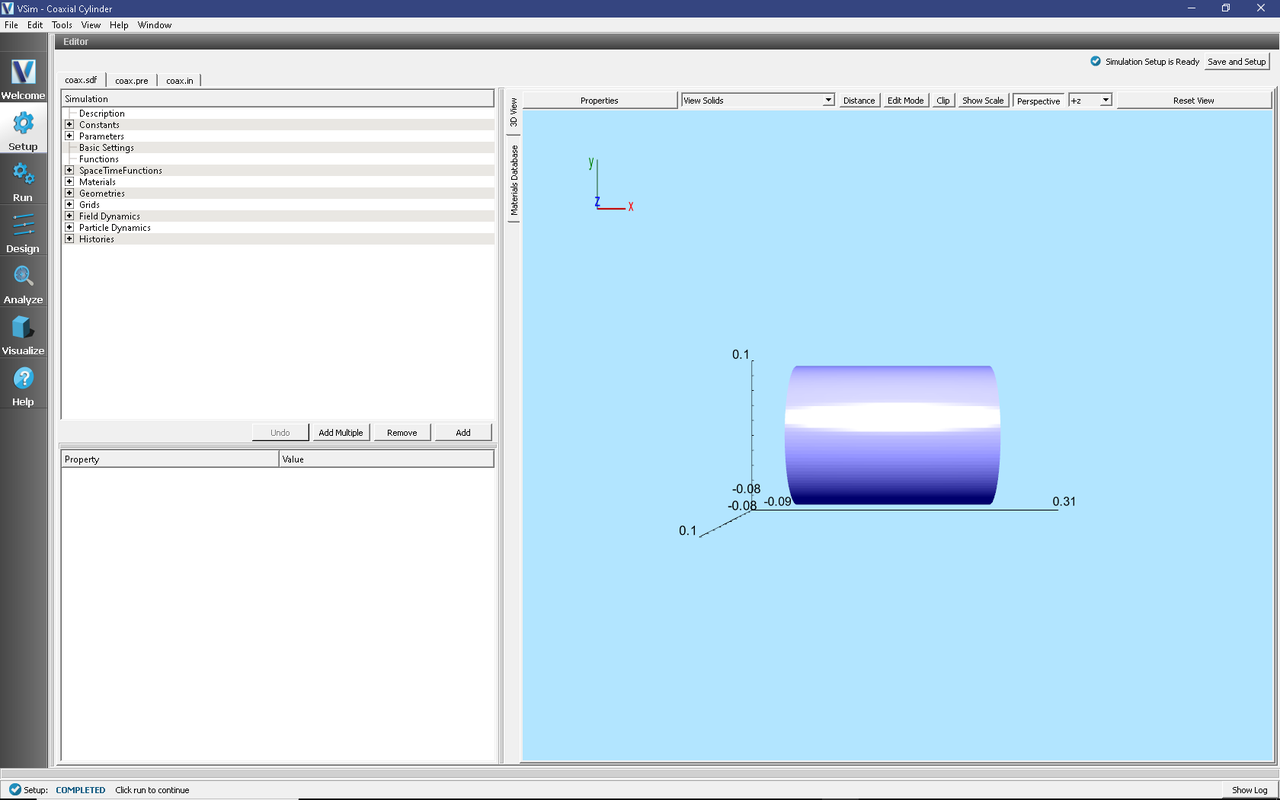The height and width of the screenshot is (800, 1280).
Task: Open the Tools menu
Action: [62, 25]
